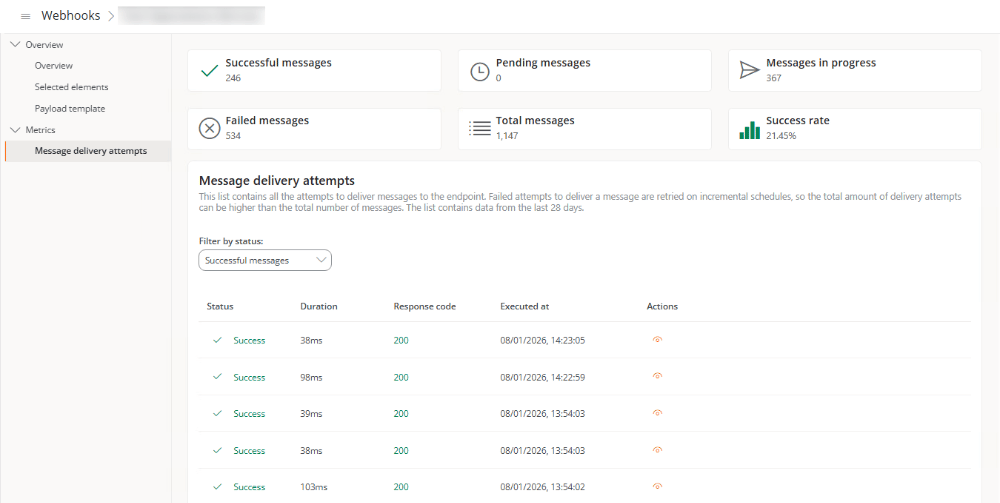Click the Message delivery attempts heading
The height and width of the screenshot is (503, 1000).
[x=277, y=180]
